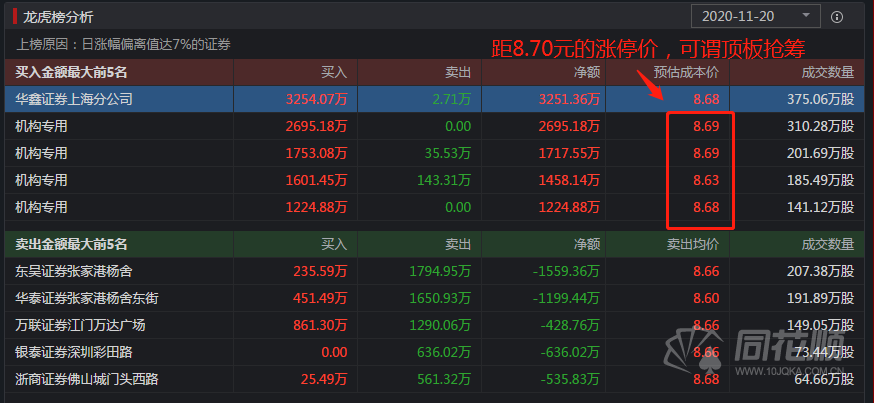Image resolution: width=874 pixels, height=403 pixels.
Task: Select sell amount 2.71万
Action: [451, 99]
